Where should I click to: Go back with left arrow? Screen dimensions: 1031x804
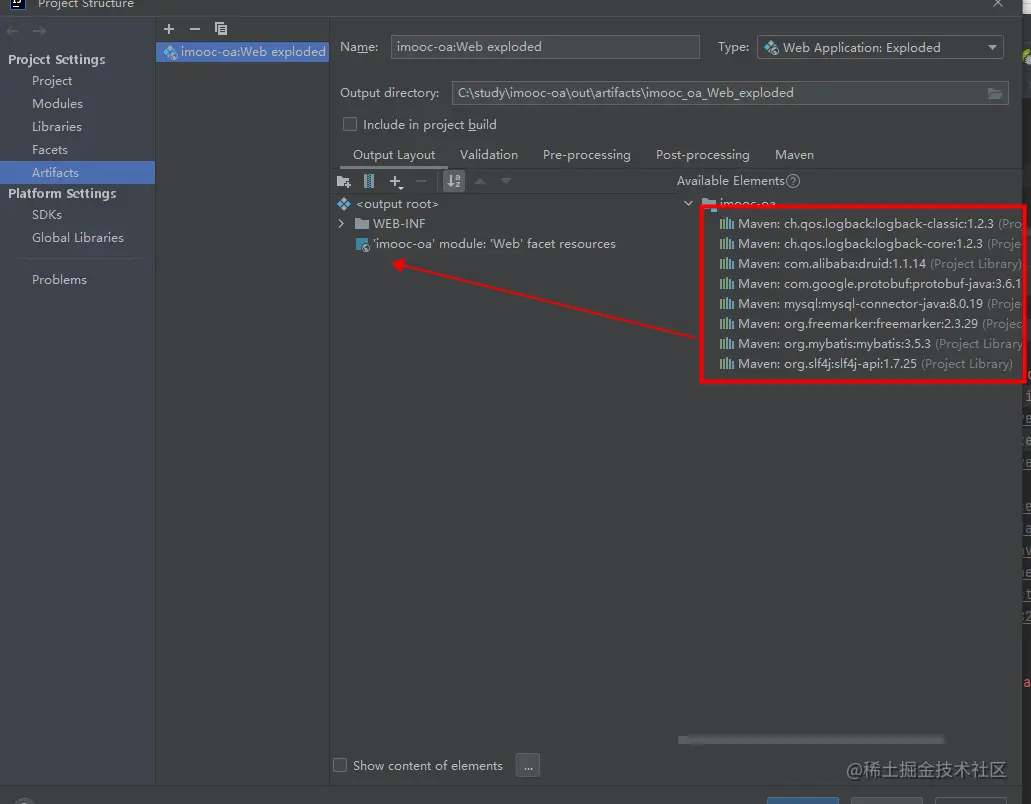pos(12,31)
